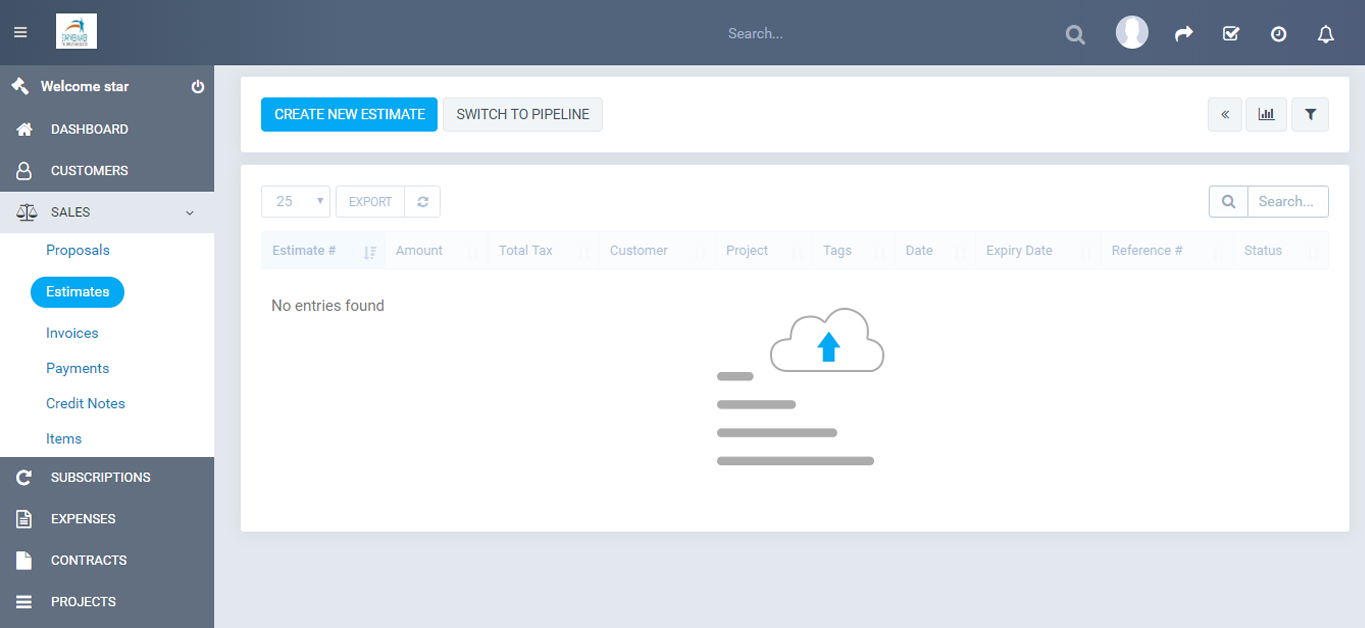Focus the table search input field

[1287, 202]
